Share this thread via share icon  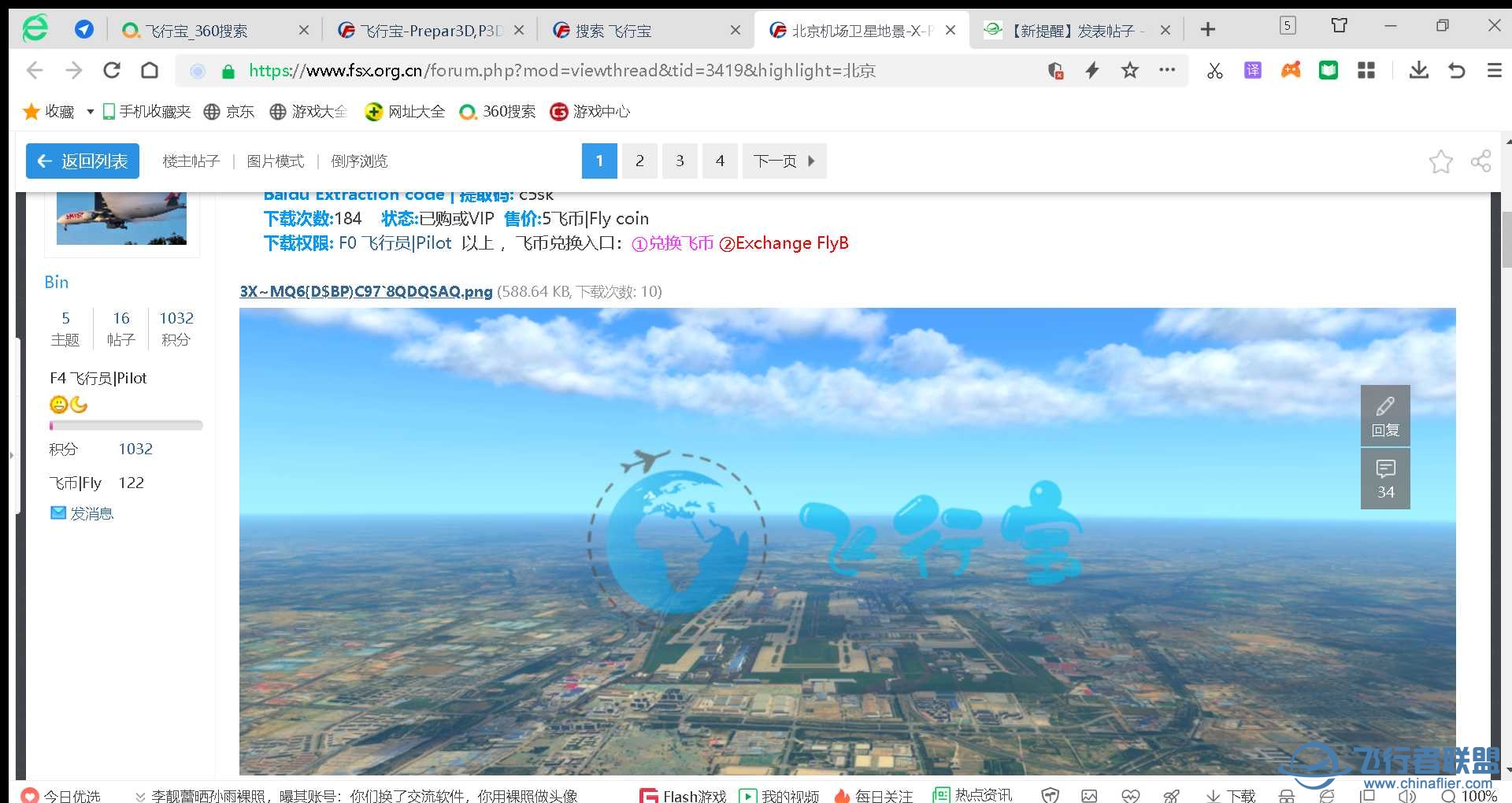pos(1481,161)
